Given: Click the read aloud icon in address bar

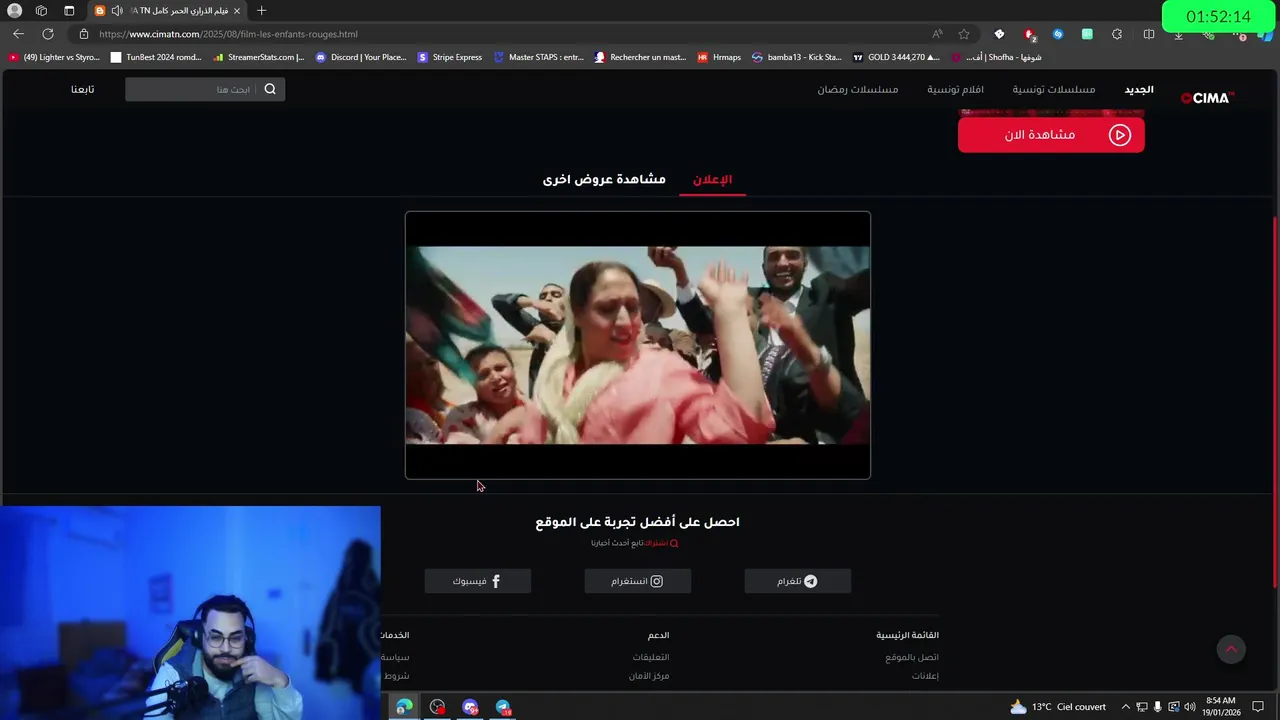Looking at the screenshot, I should pos(937,34).
